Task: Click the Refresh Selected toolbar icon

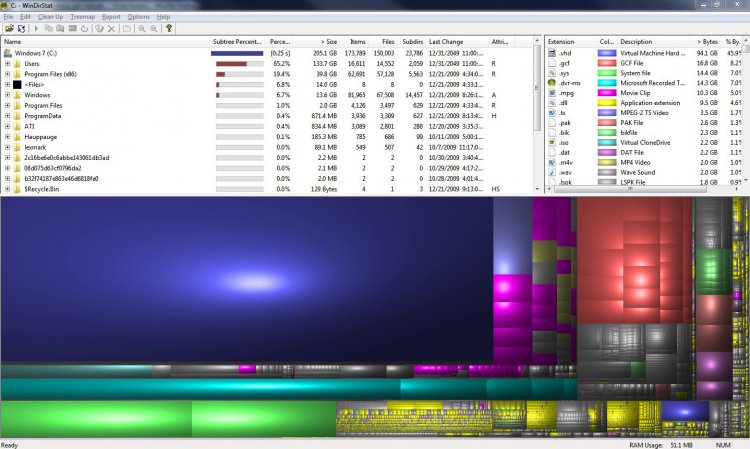Action: tap(84, 29)
